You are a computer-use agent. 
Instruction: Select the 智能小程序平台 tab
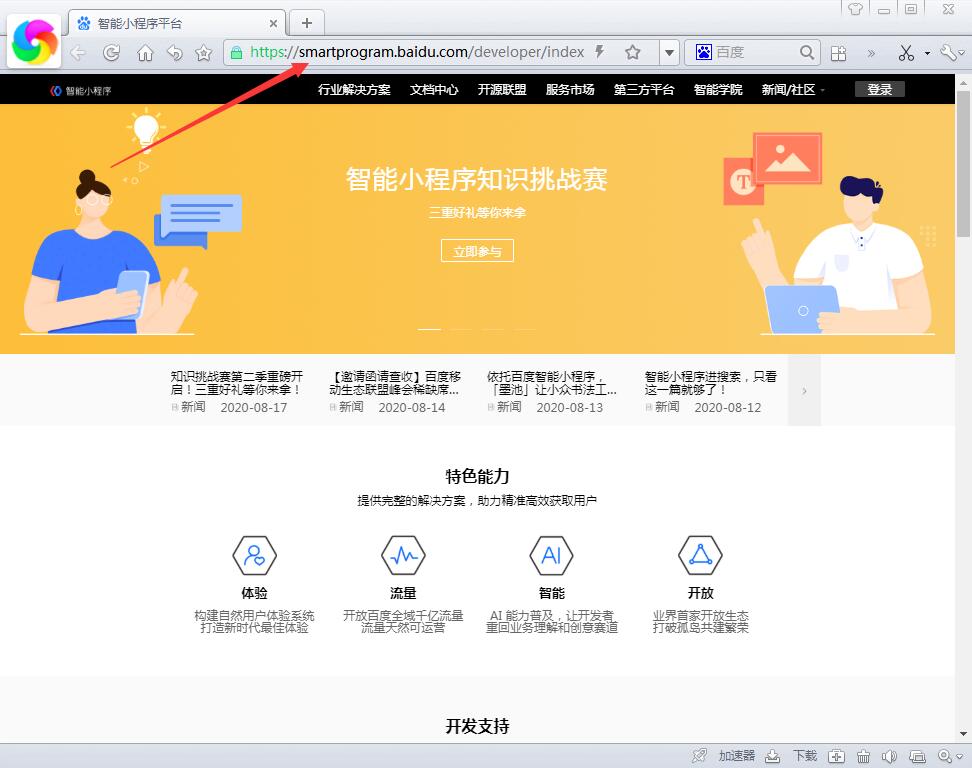pos(177,24)
